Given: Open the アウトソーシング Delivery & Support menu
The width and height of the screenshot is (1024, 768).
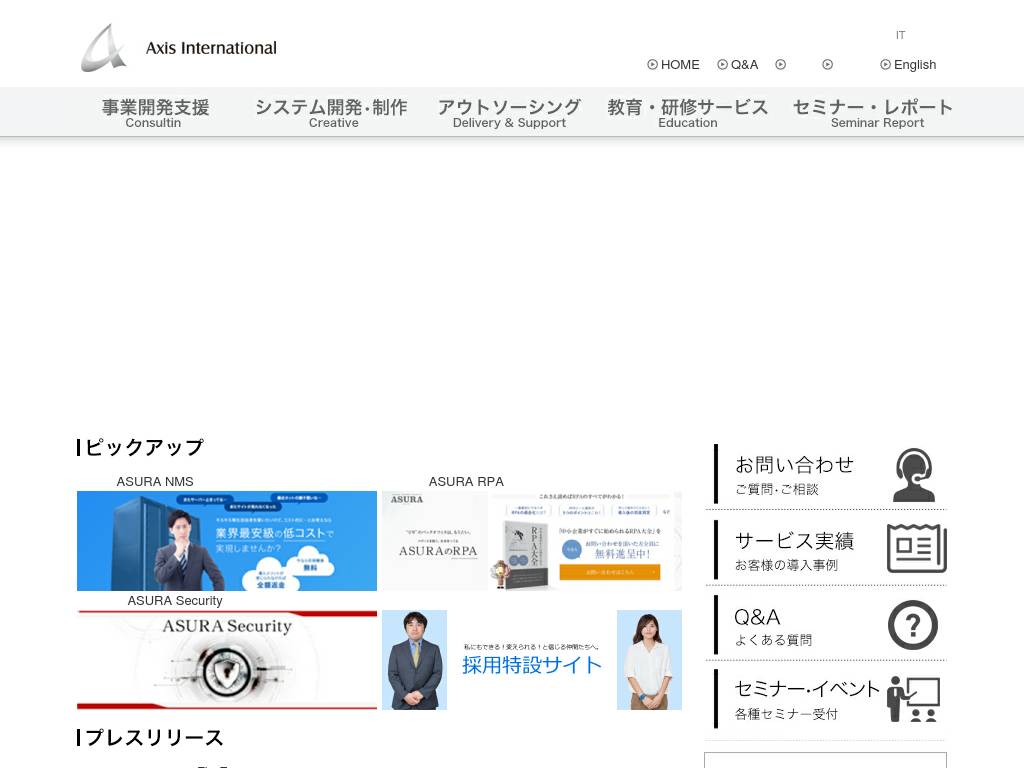Looking at the screenshot, I should point(509,113).
